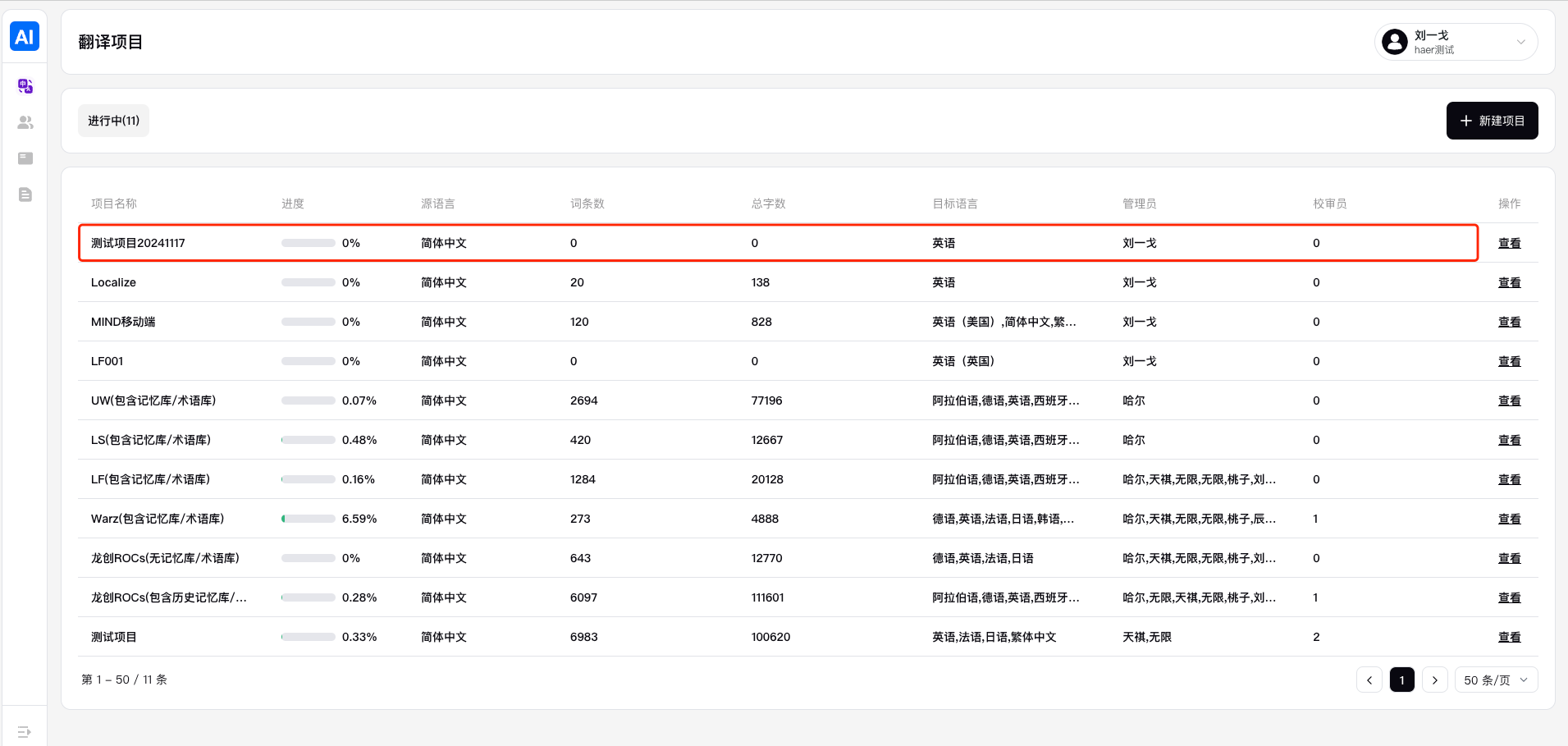
Task: Click the 新建项目 button
Action: pos(1492,121)
